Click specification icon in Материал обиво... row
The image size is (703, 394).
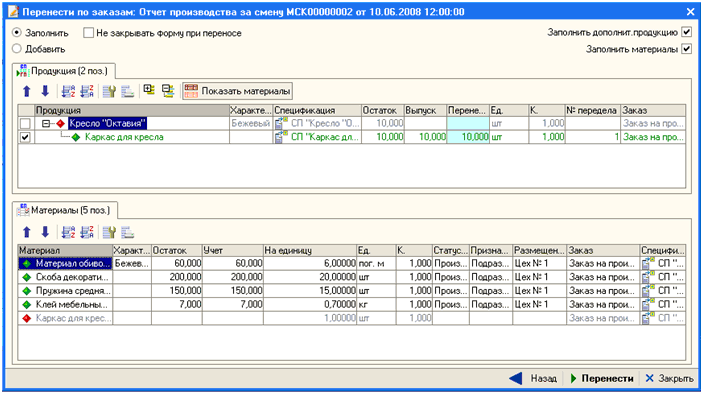pos(648,264)
